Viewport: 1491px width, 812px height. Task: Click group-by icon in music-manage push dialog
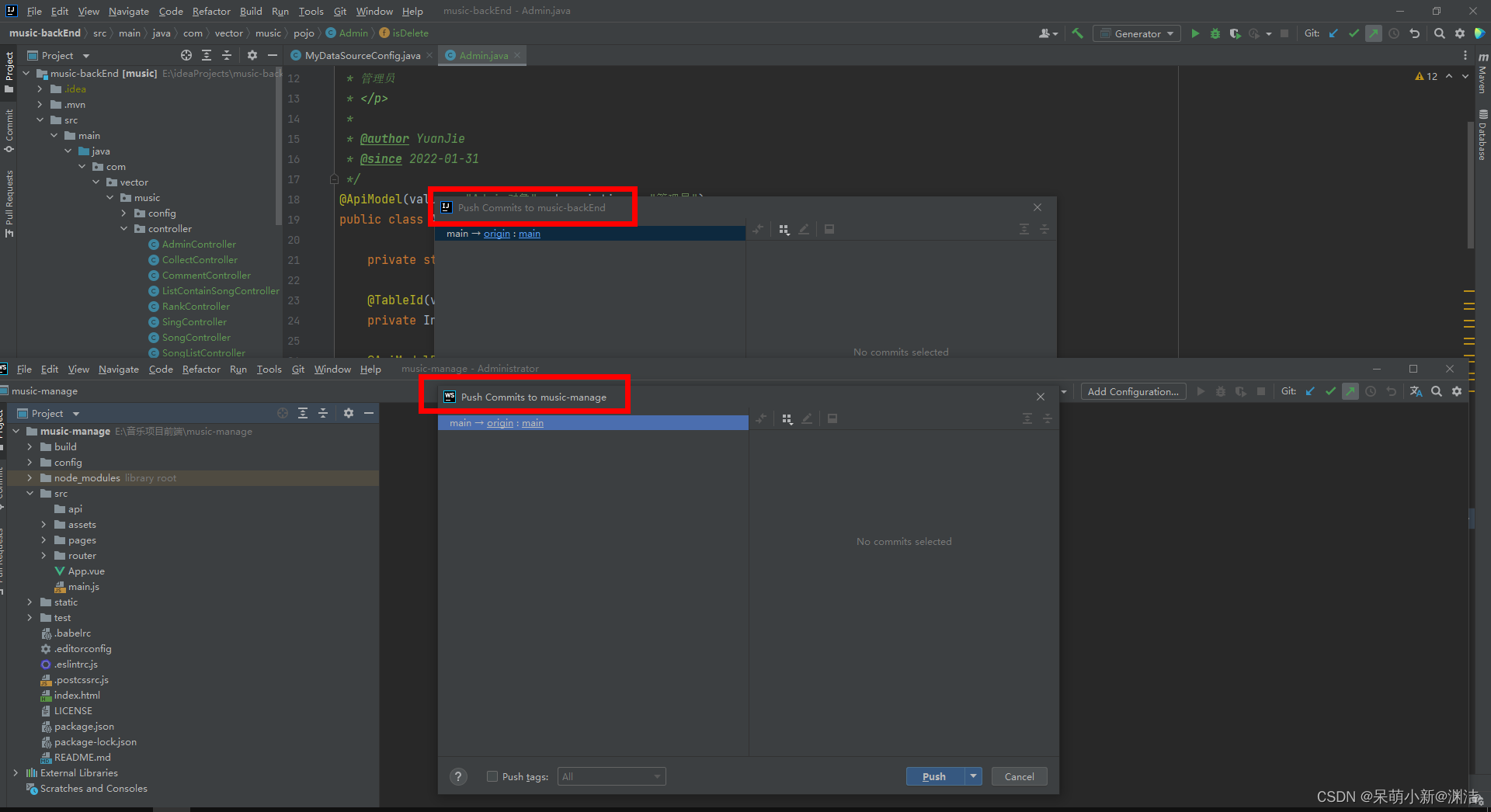pyautogui.click(x=787, y=418)
